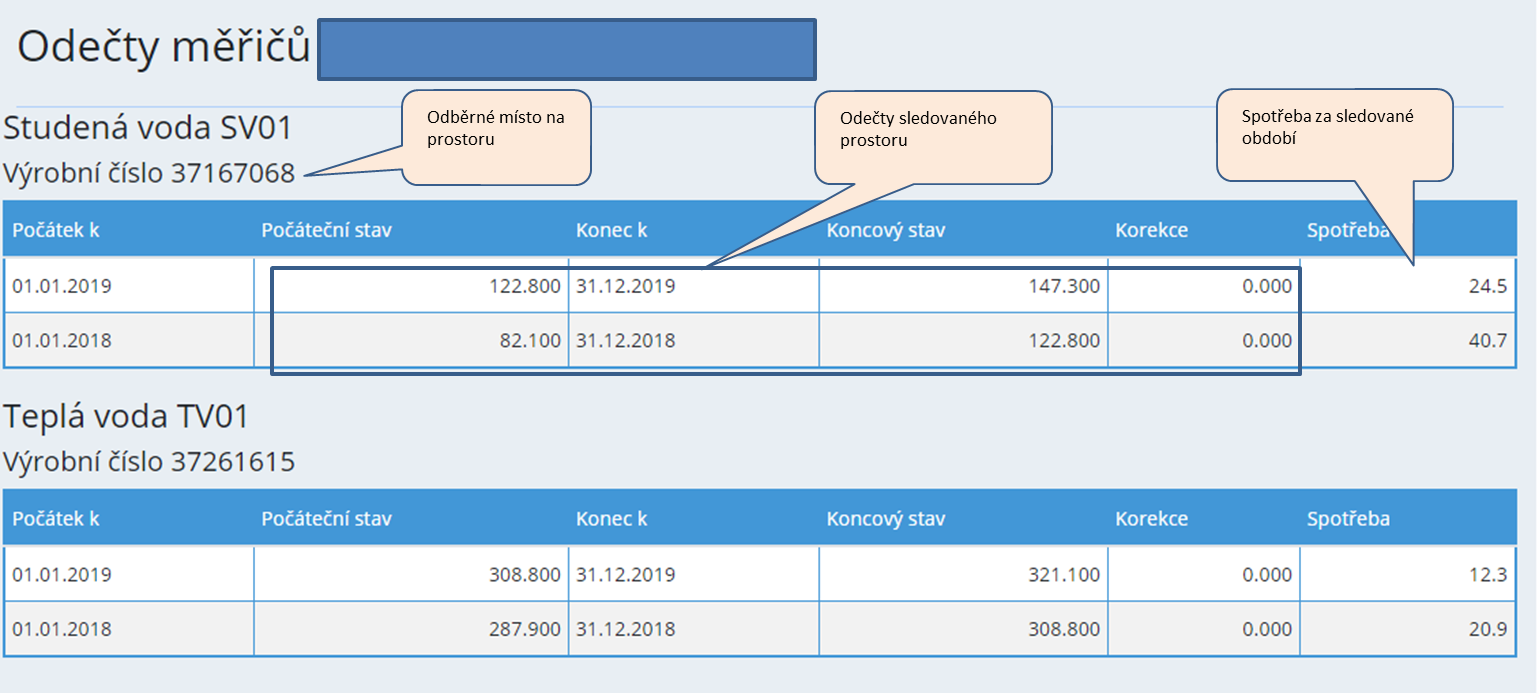This screenshot has height=693, width=1539.
Task: Select the cold water start reading 82.100
Action: (x=530, y=341)
